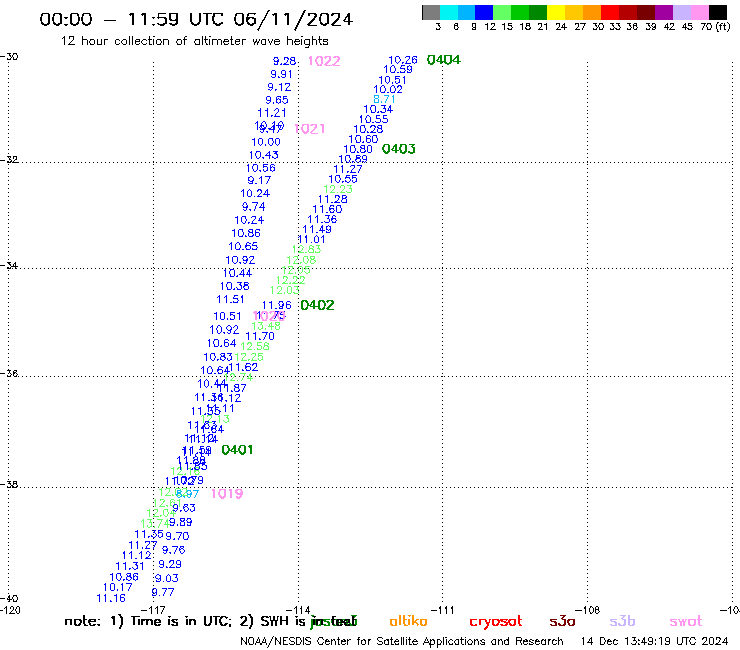
Task: Click the green wave height value 13.74
Action: pyautogui.click(x=155, y=524)
